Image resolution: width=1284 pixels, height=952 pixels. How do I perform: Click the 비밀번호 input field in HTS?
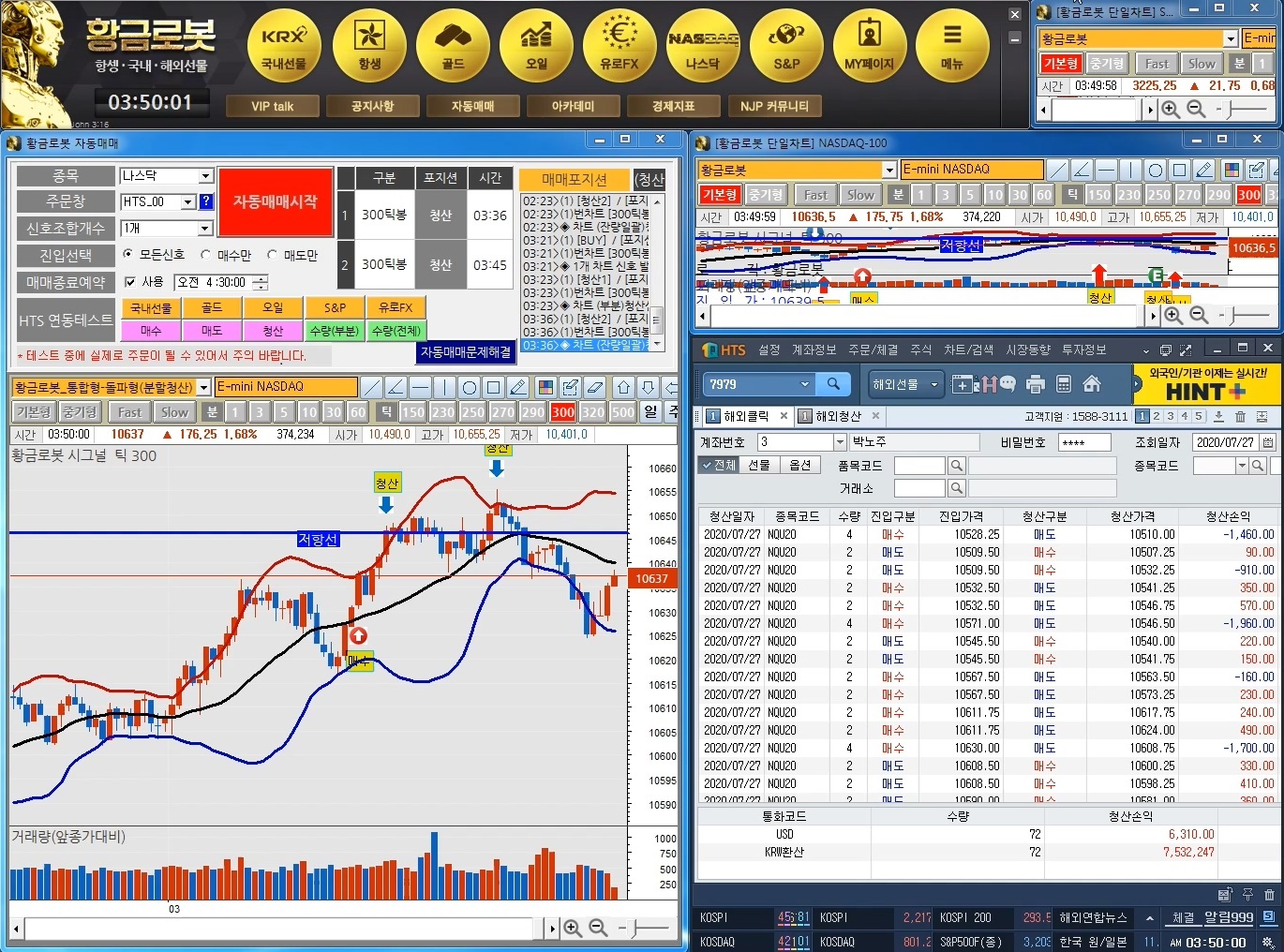tap(1083, 442)
